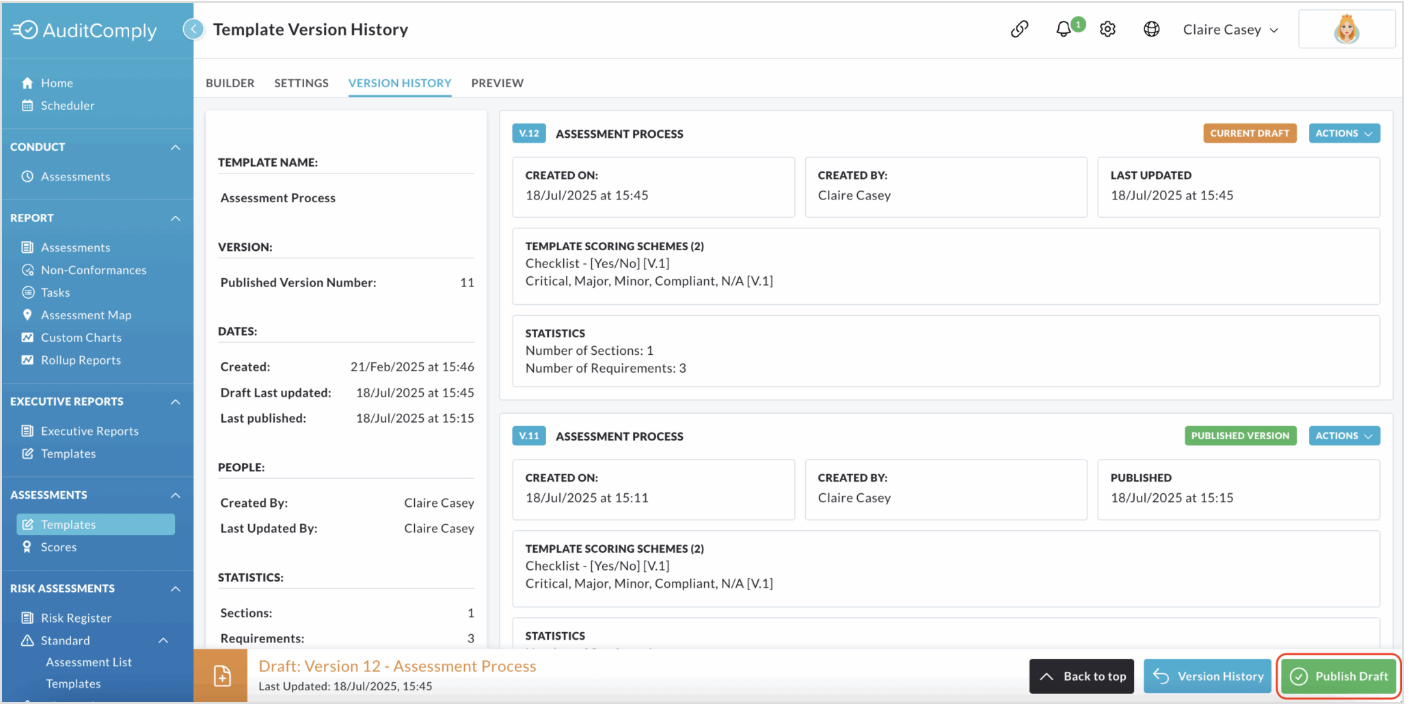Click the Version History footer button
This screenshot has height=706, width=1410.
tap(1208, 676)
